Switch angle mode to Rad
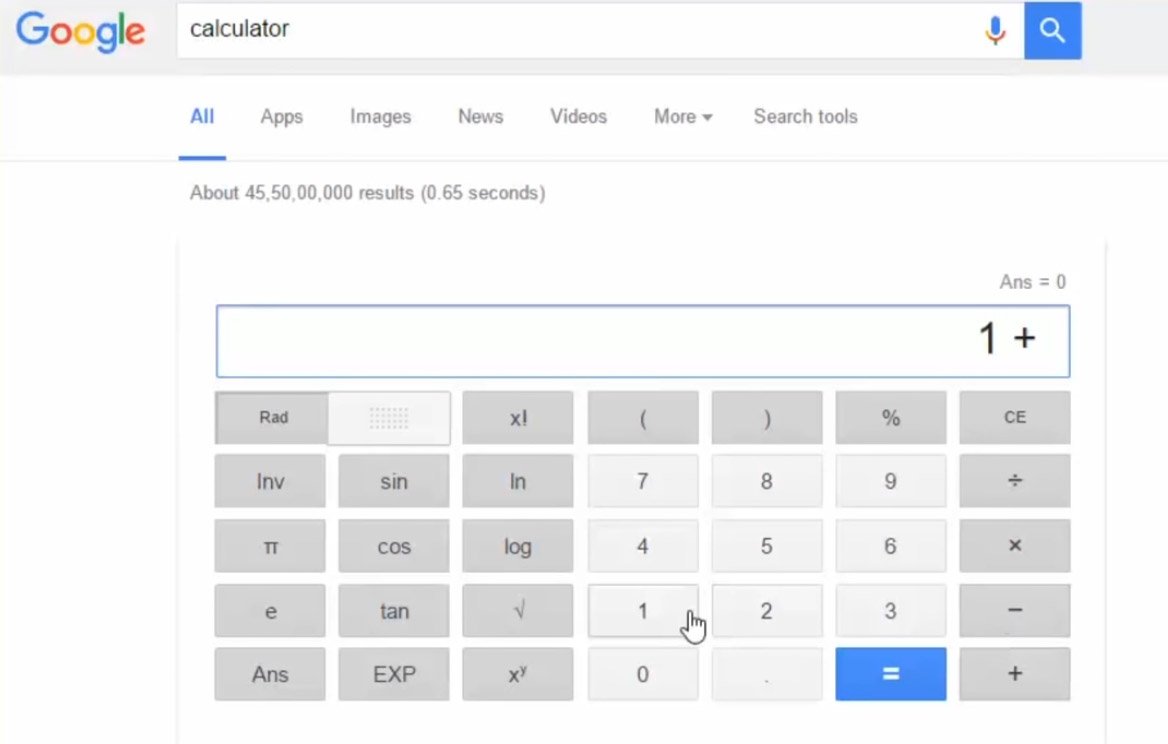Screen dimensions: 1168x744 click(273, 418)
